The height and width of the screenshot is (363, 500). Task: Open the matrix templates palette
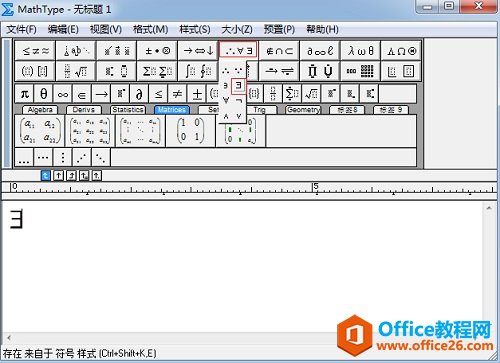(x=361, y=71)
